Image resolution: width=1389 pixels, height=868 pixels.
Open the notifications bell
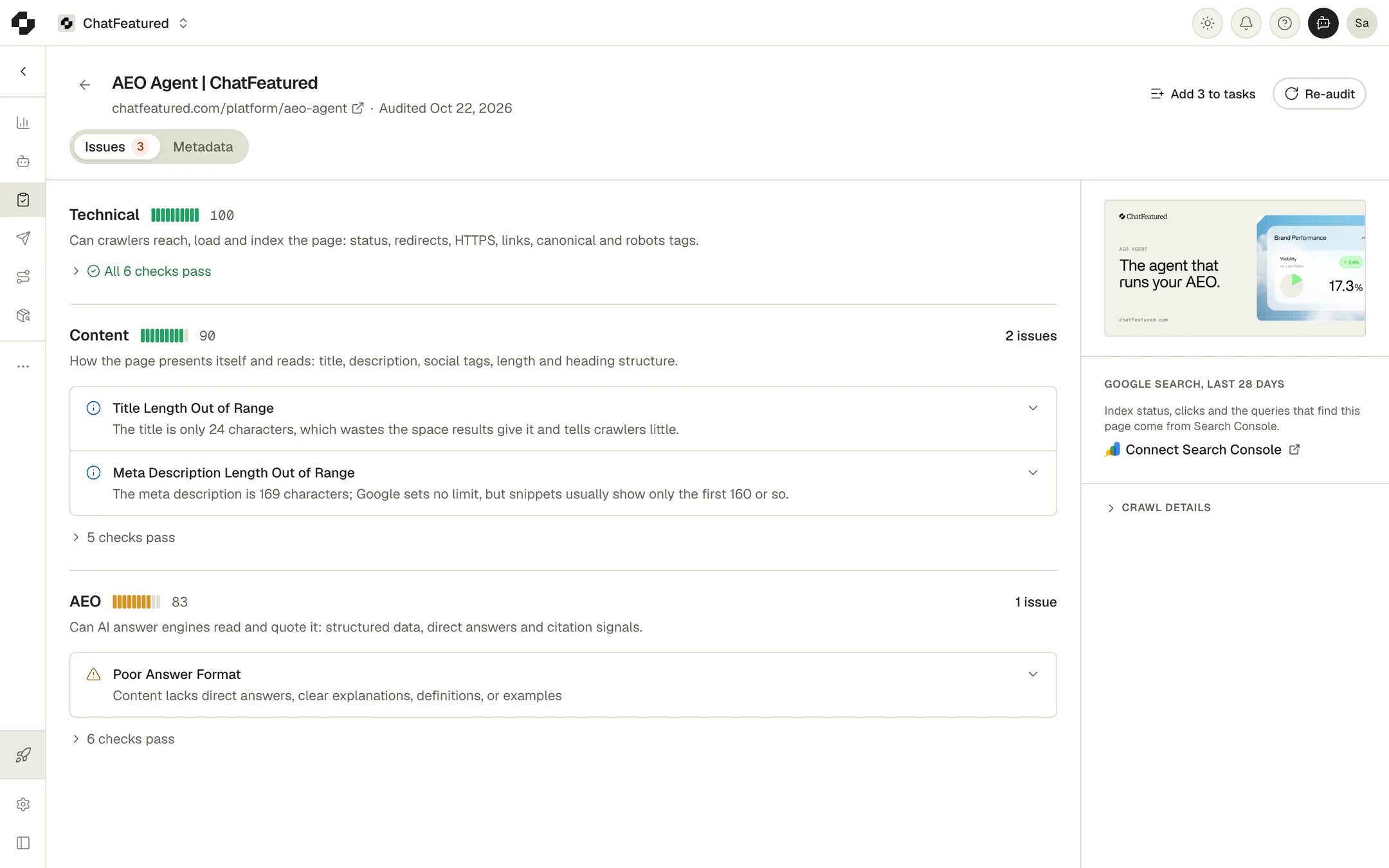[1246, 23]
